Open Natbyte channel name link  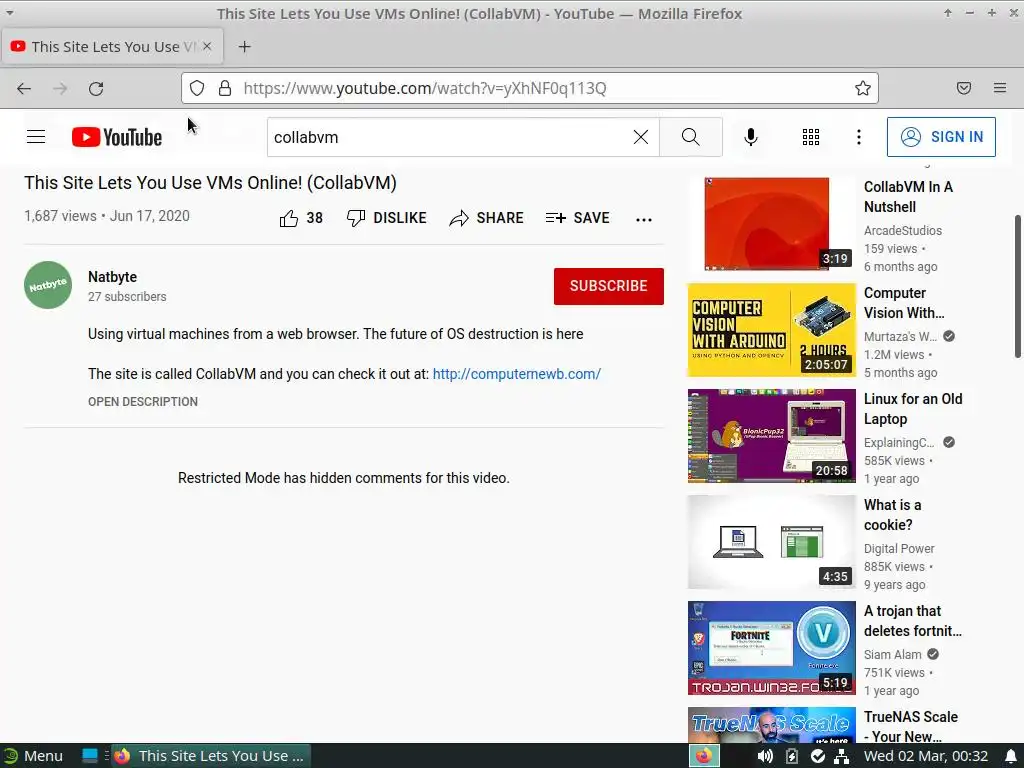112,277
